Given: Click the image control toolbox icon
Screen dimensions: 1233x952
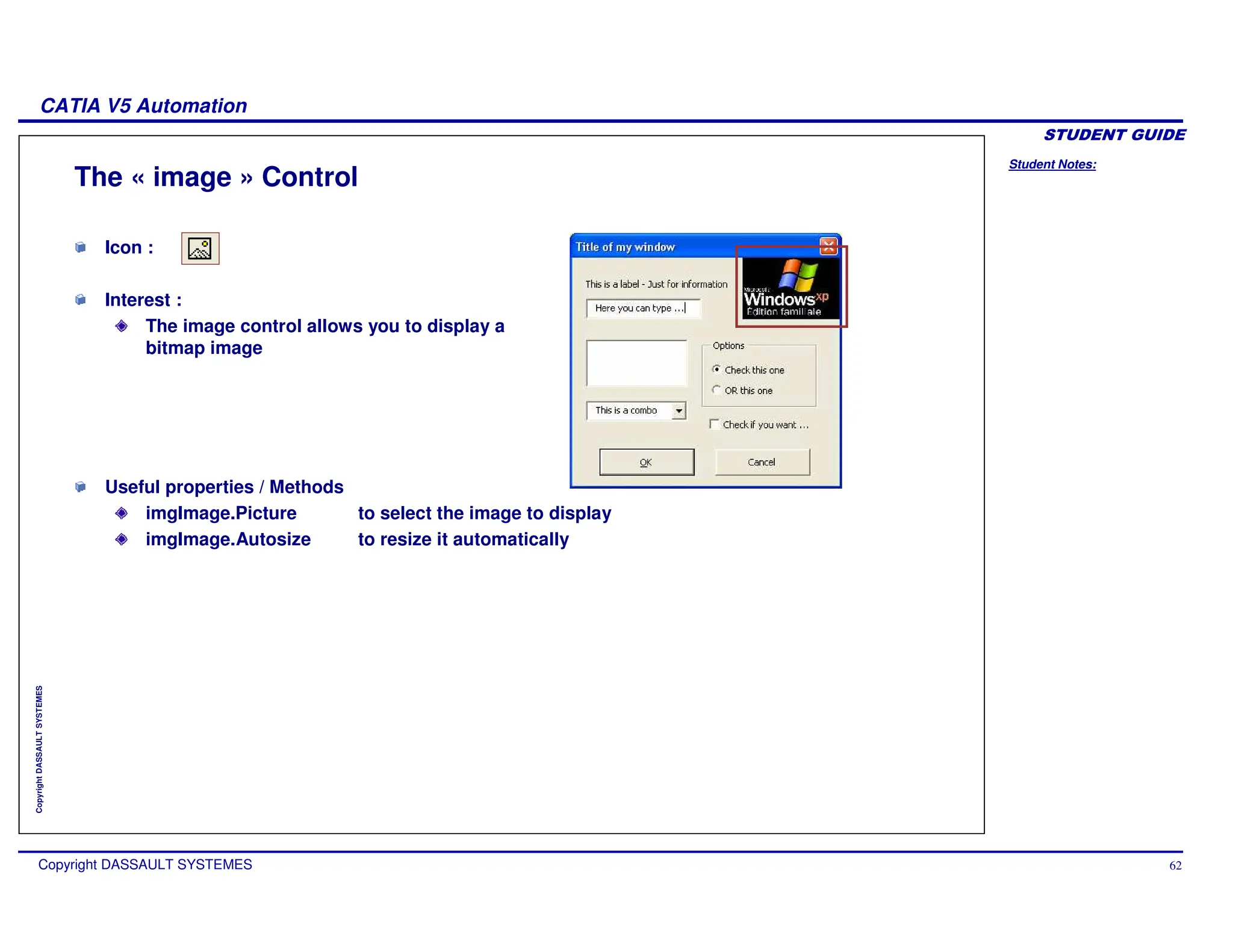Looking at the screenshot, I should pos(200,249).
